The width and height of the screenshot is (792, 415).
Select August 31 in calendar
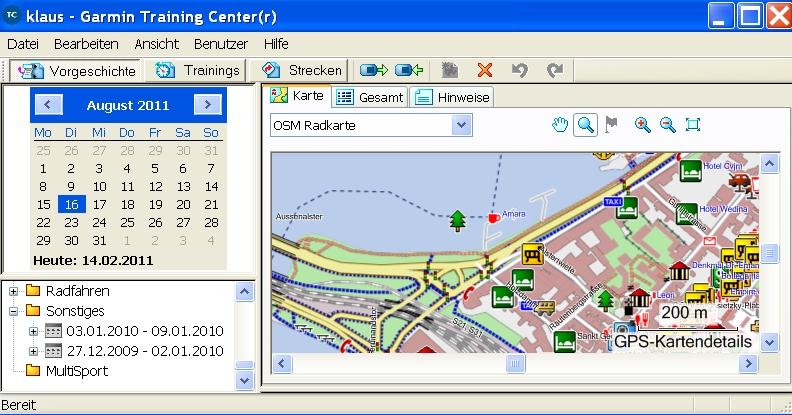[100, 240]
